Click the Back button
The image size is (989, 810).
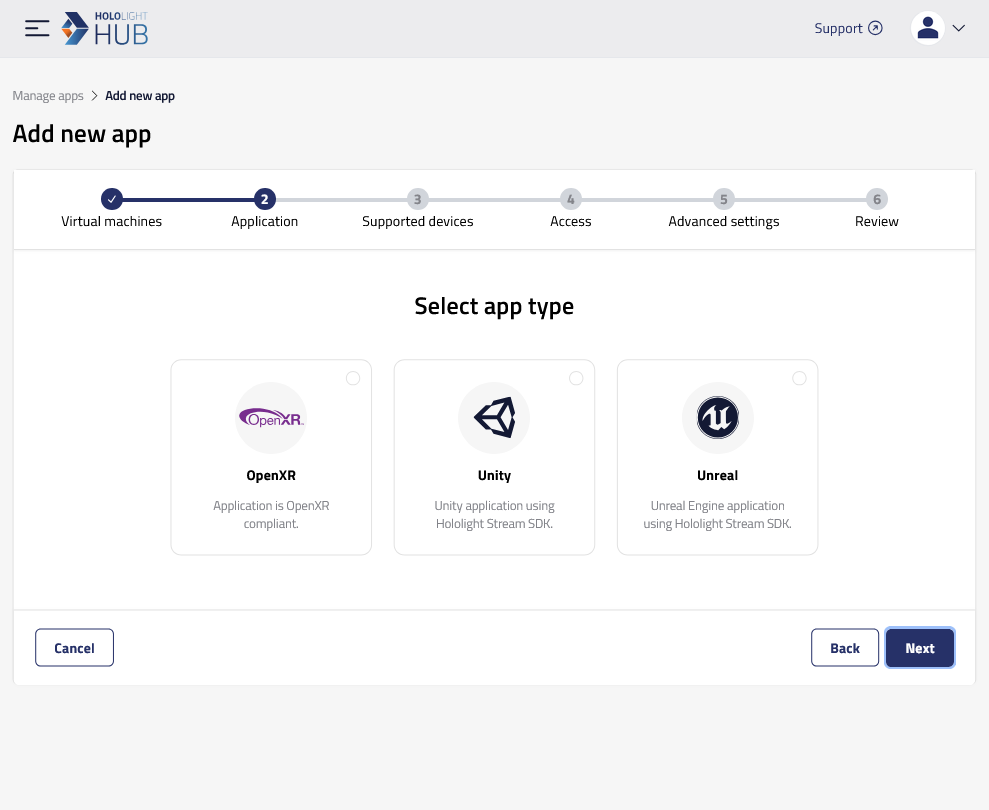coord(845,648)
